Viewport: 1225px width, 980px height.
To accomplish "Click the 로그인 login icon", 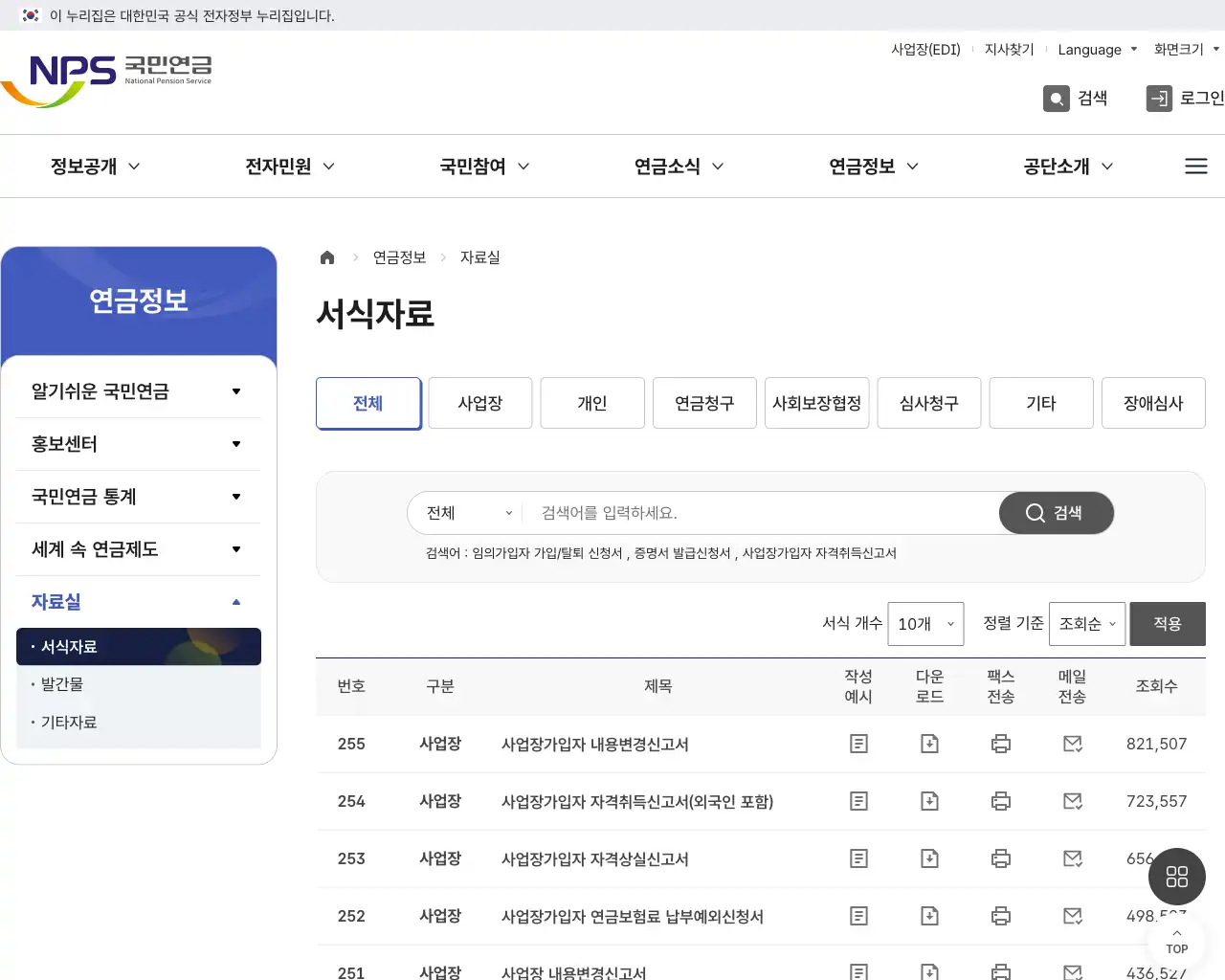I will click(x=1159, y=99).
